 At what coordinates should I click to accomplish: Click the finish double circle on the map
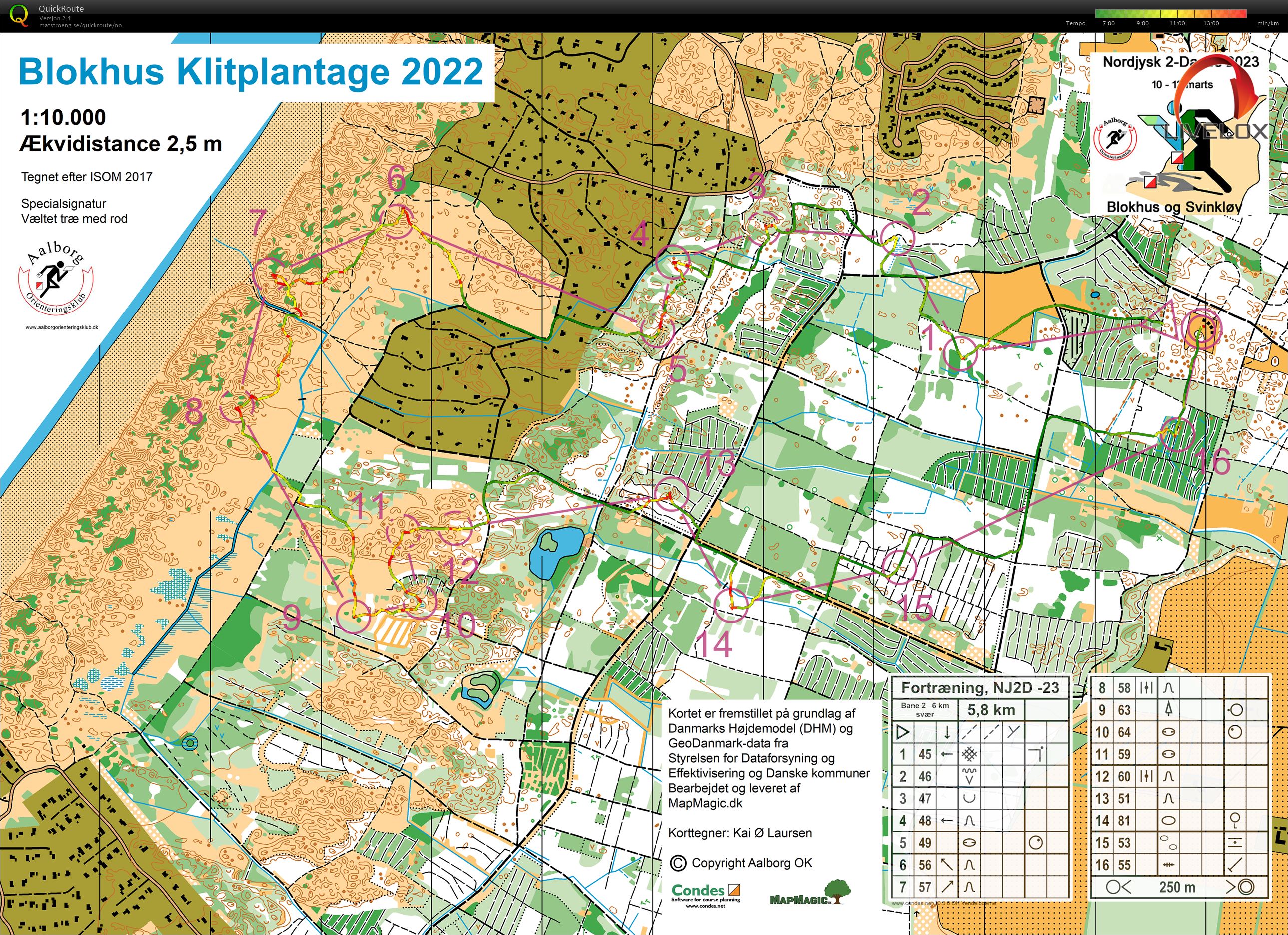tap(1201, 329)
